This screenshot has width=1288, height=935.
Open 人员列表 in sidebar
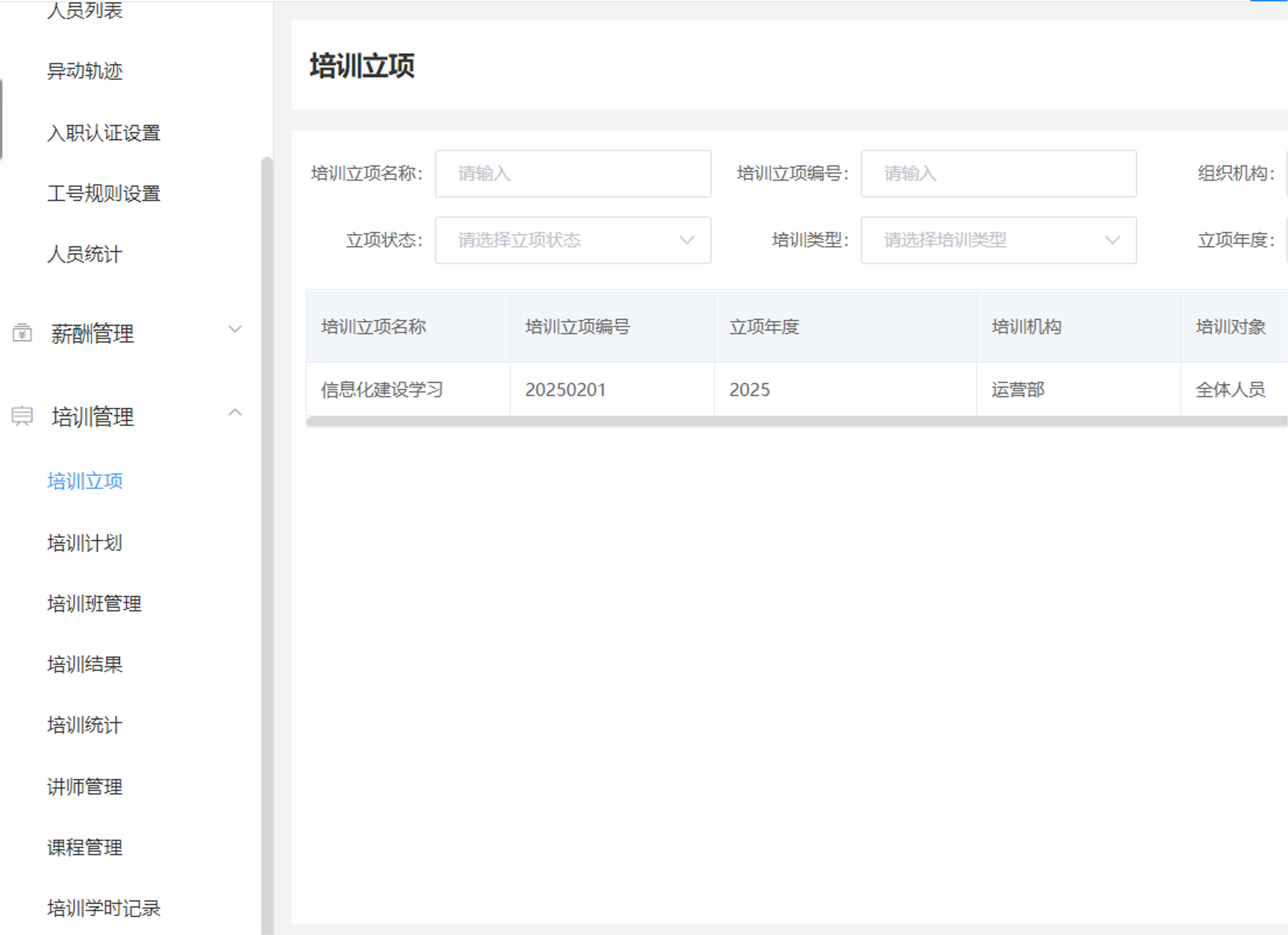(85, 10)
